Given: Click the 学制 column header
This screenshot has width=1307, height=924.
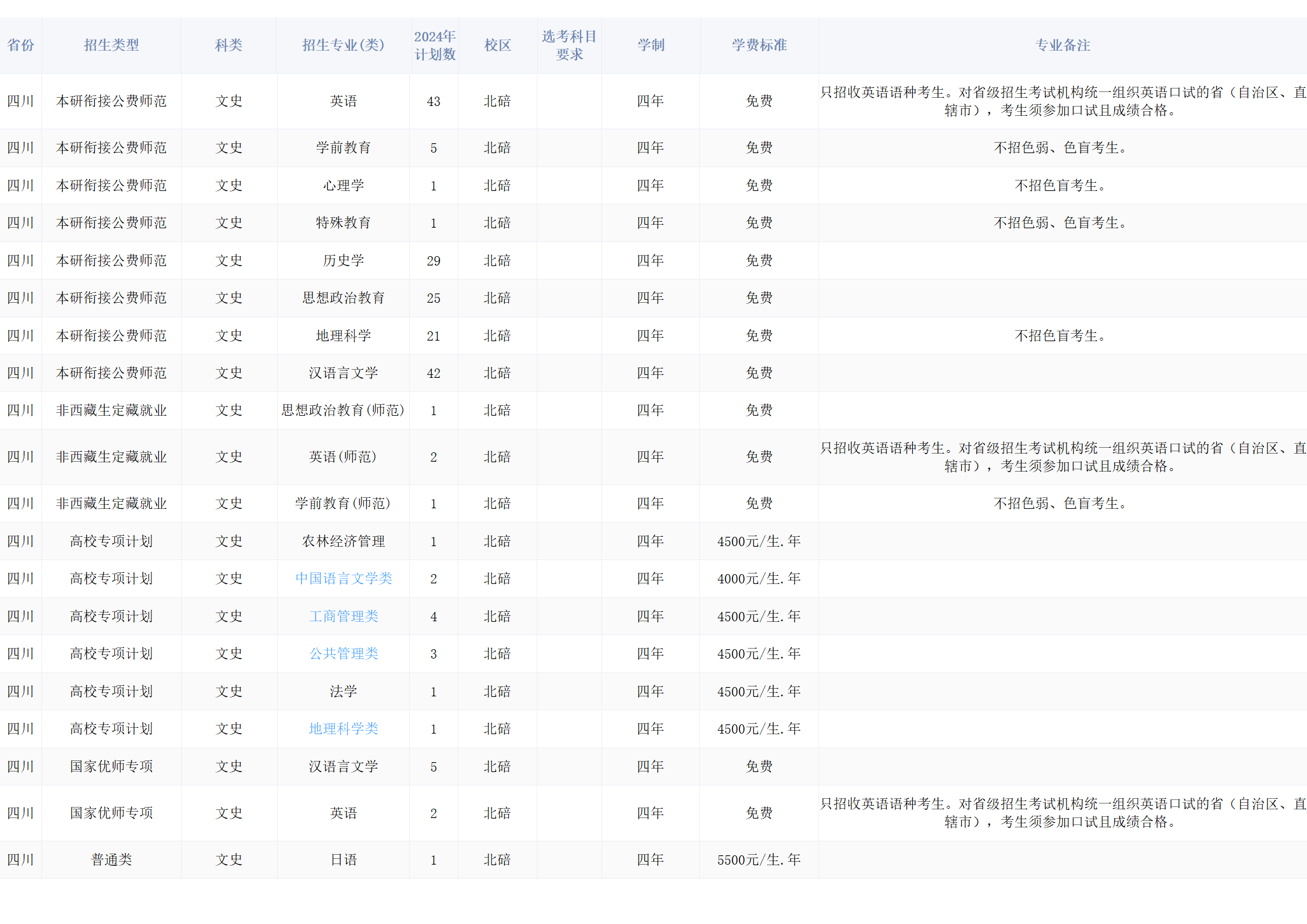Looking at the screenshot, I should [x=650, y=45].
